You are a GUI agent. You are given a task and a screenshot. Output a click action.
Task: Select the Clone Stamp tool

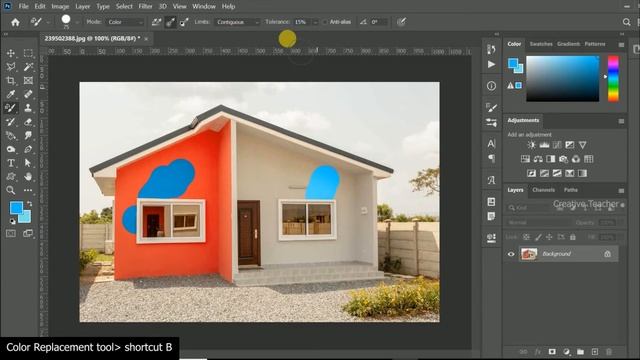click(x=28, y=108)
